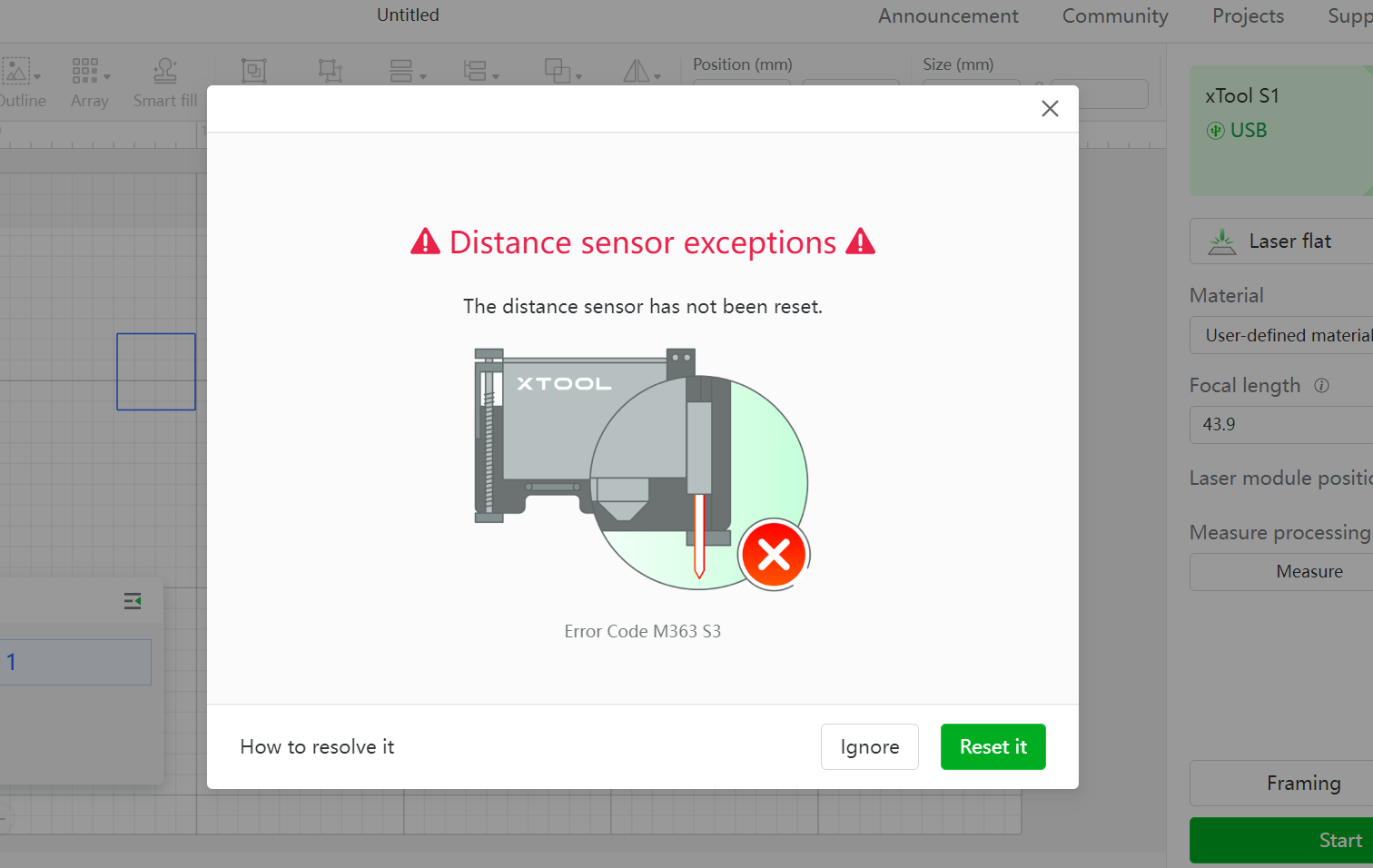Screen dimensions: 1373x868
Task: Edit the Focal length 43.9 field
Action: pyautogui.click(x=1281, y=424)
